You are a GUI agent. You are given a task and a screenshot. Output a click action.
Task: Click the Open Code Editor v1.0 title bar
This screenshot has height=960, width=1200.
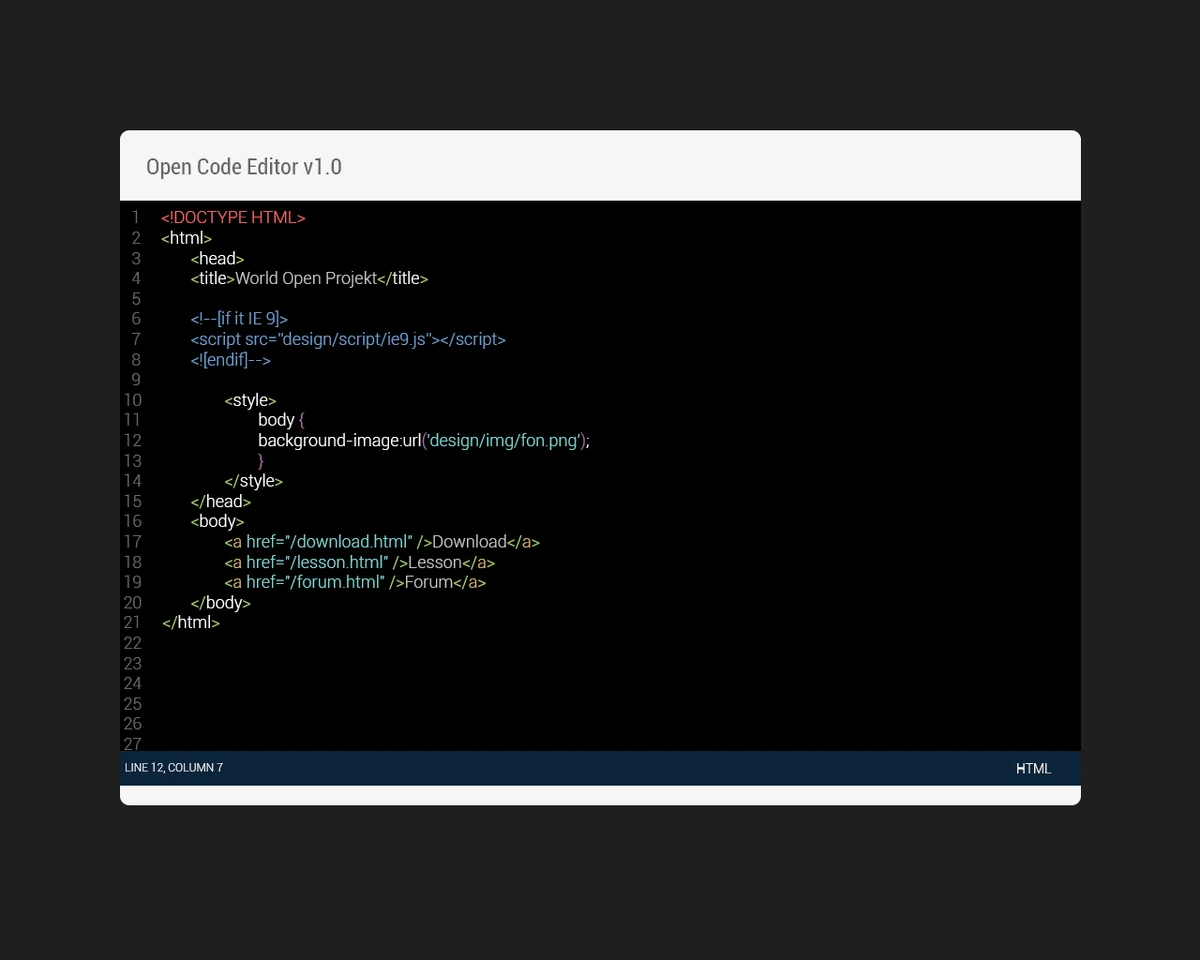[243, 166]
